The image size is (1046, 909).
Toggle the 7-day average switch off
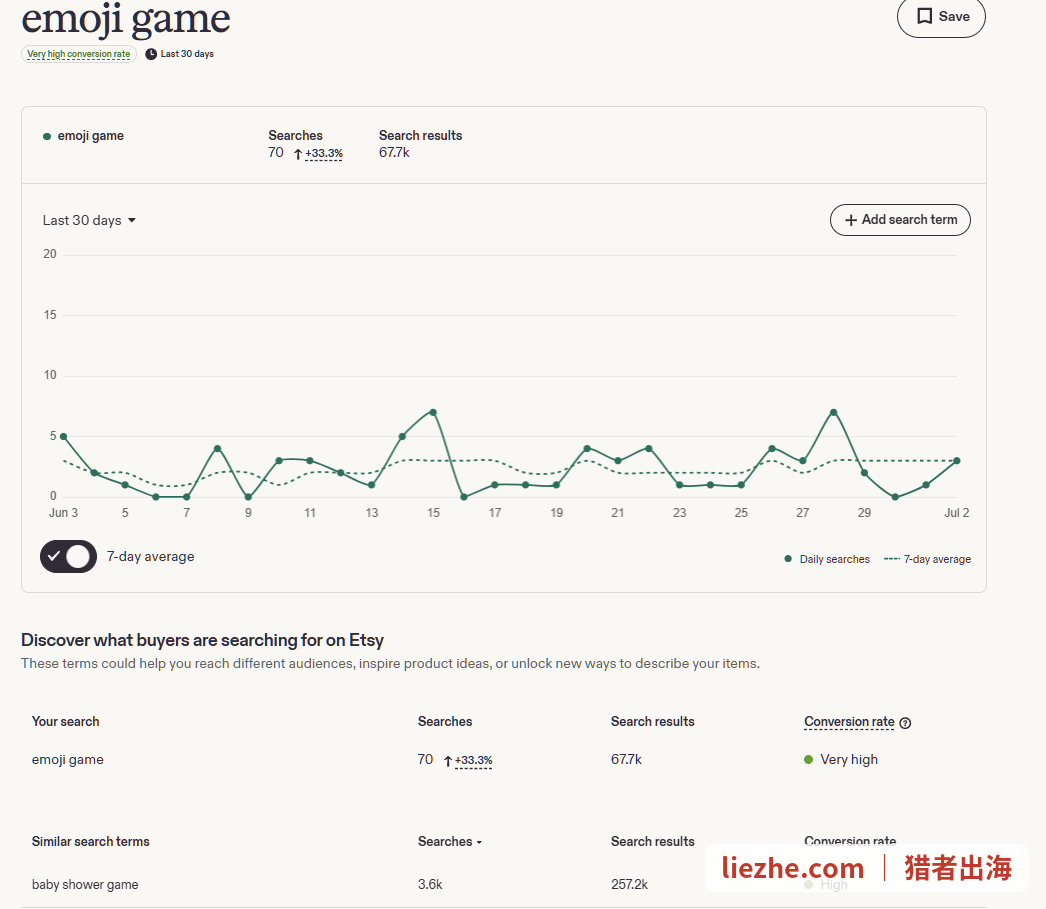coord(68,556)
